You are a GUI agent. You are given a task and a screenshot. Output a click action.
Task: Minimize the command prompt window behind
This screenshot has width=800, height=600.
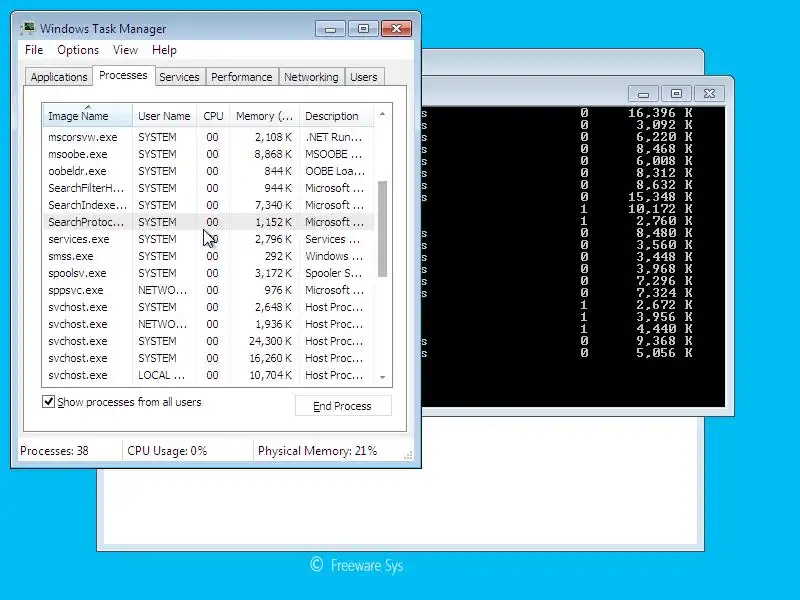tap(643, 94)
